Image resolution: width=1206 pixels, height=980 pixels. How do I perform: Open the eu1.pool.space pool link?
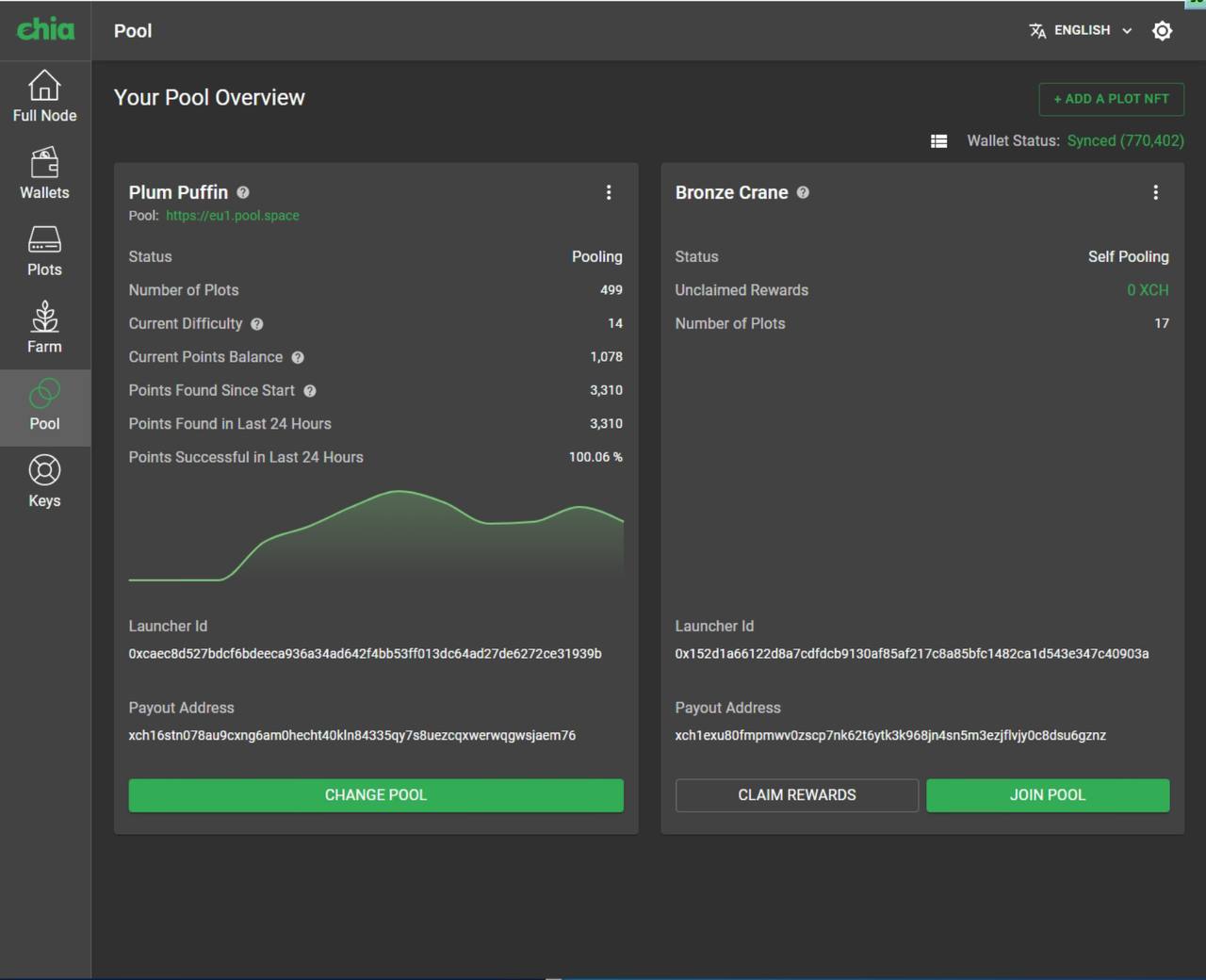point(233,215)
